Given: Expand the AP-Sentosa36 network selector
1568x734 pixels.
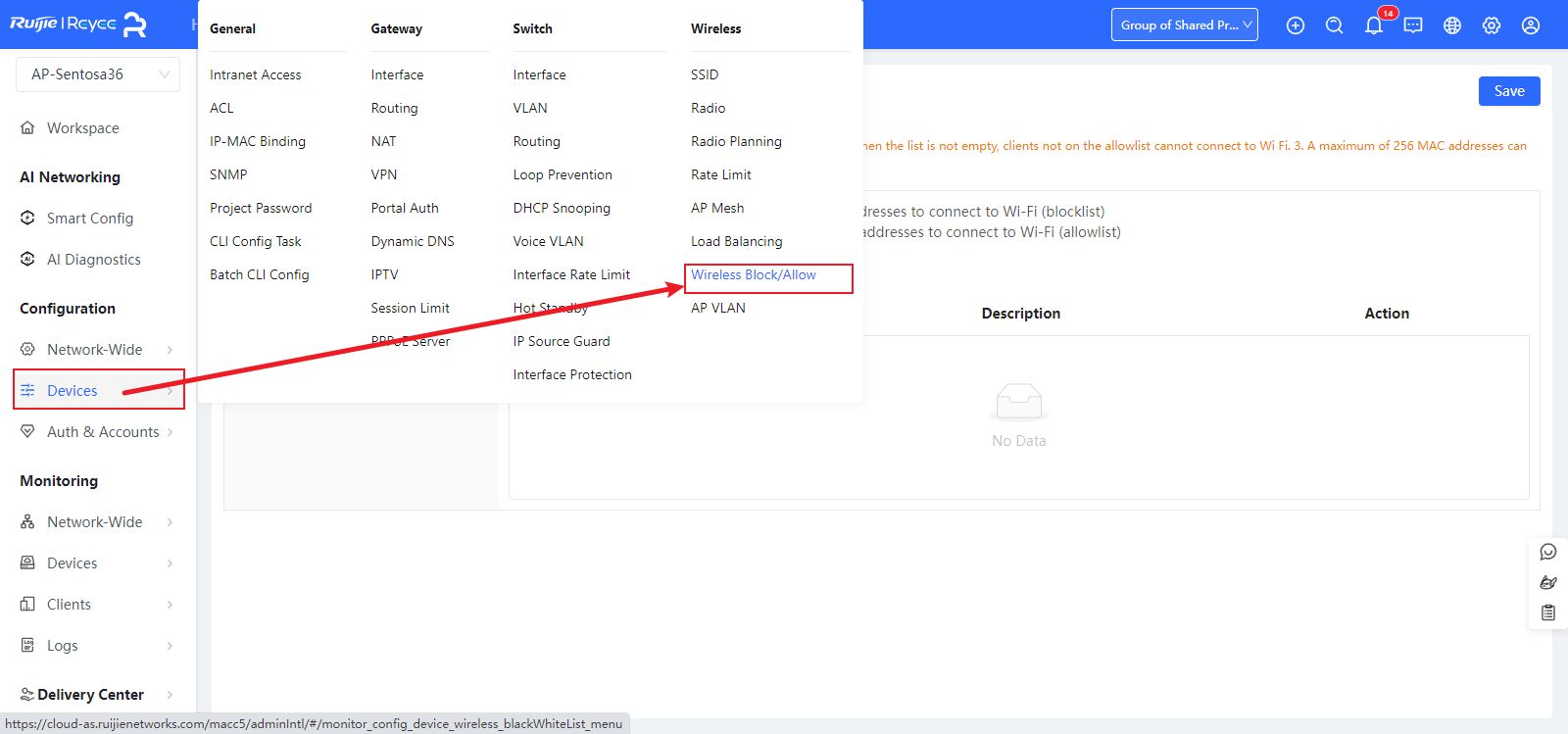Looking at the screenshot, I should (98, 74).
